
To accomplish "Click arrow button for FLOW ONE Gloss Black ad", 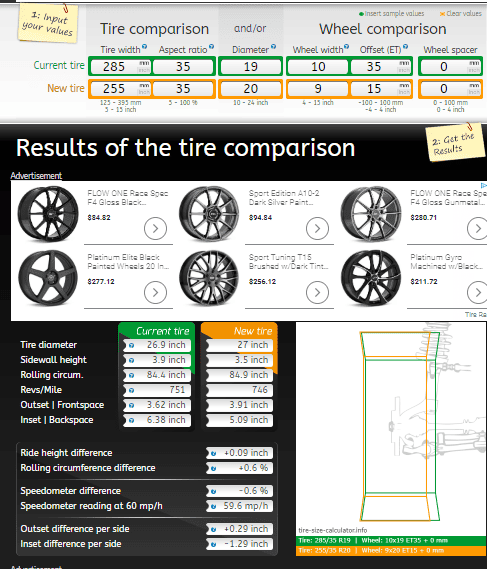I will click(x=155, y=229).
